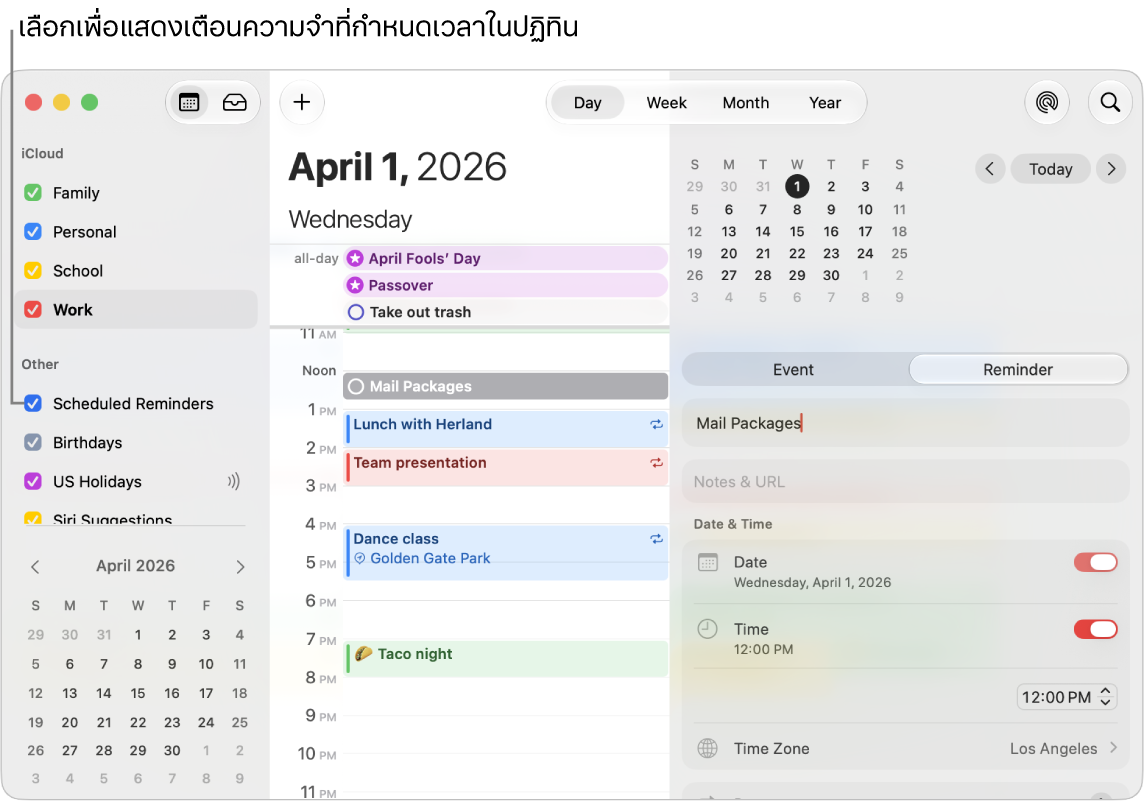Open the Taco night event

tap(506, 659)
